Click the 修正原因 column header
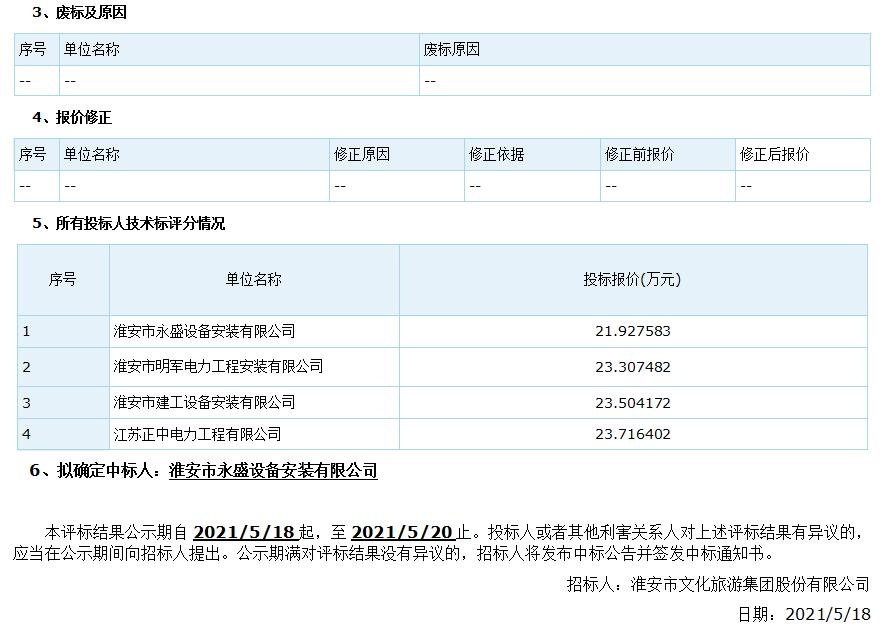The image size is (884, 635). [x=362, y=155]
